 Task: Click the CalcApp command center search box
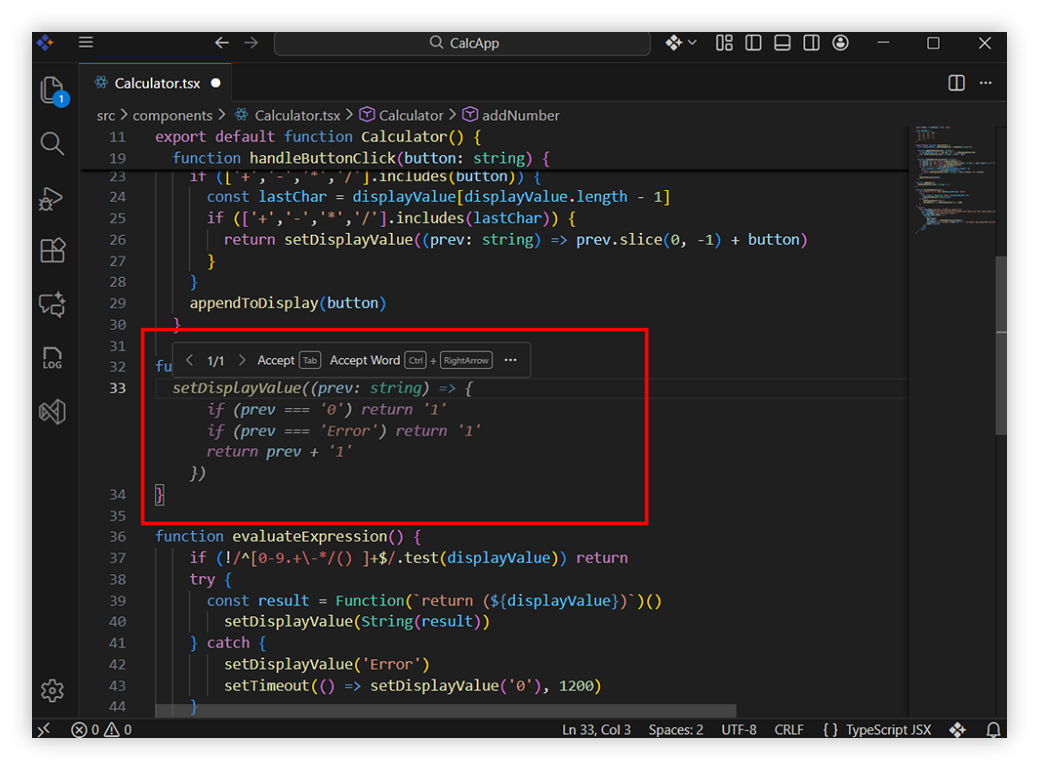pos(462,43)
